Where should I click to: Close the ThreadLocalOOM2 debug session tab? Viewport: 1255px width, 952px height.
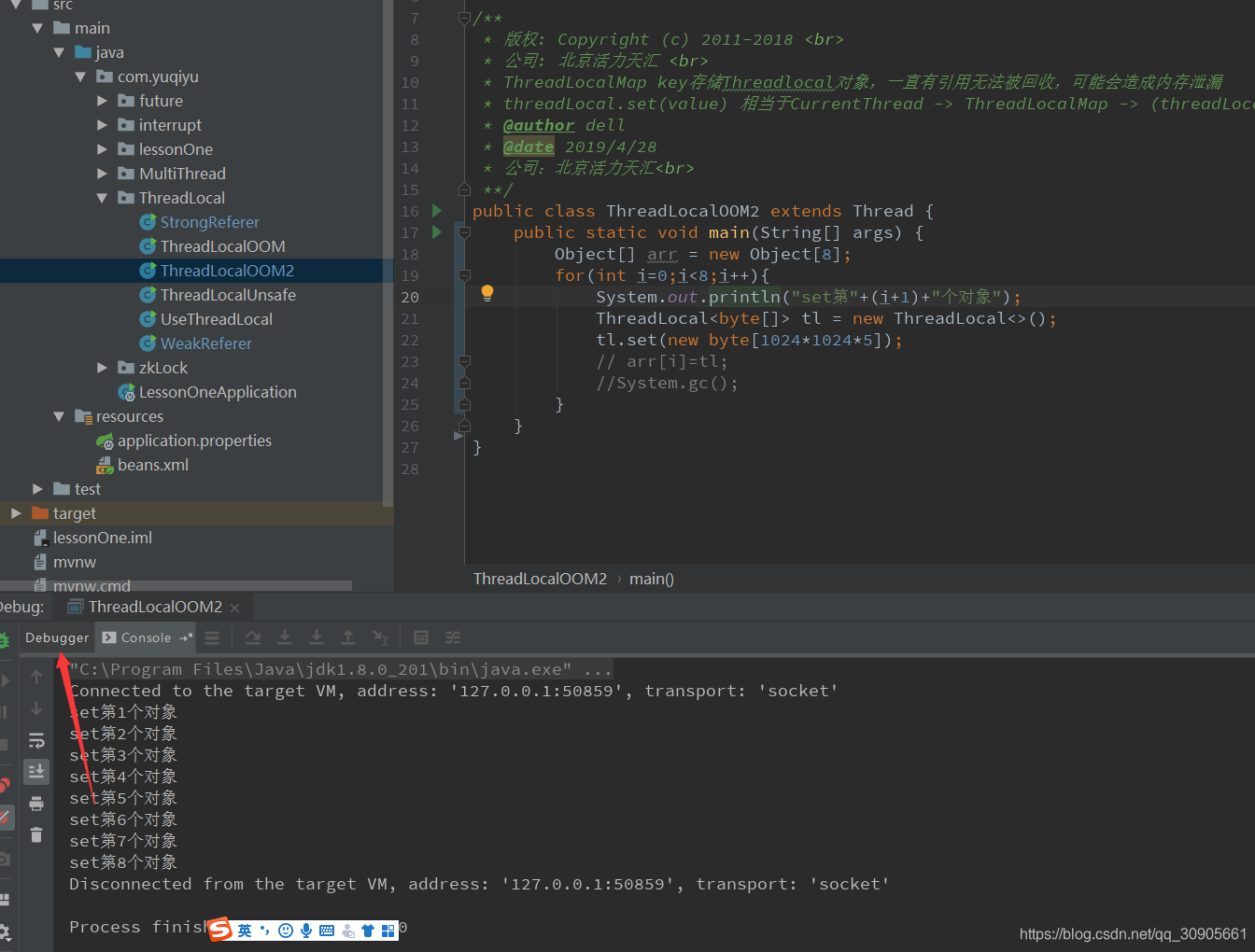[234, 608]
